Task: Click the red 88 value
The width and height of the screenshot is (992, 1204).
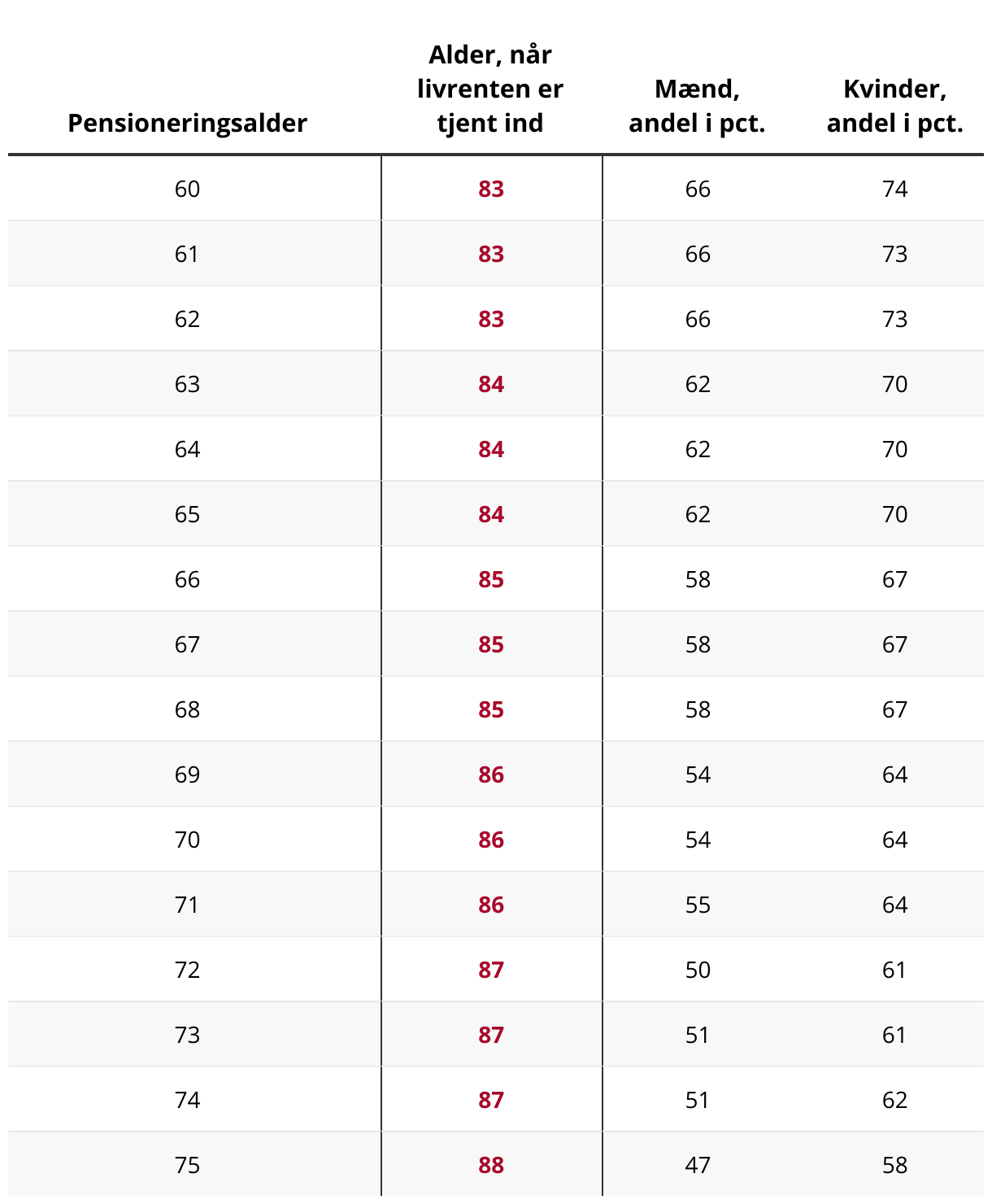Action: pos(491,1165)
